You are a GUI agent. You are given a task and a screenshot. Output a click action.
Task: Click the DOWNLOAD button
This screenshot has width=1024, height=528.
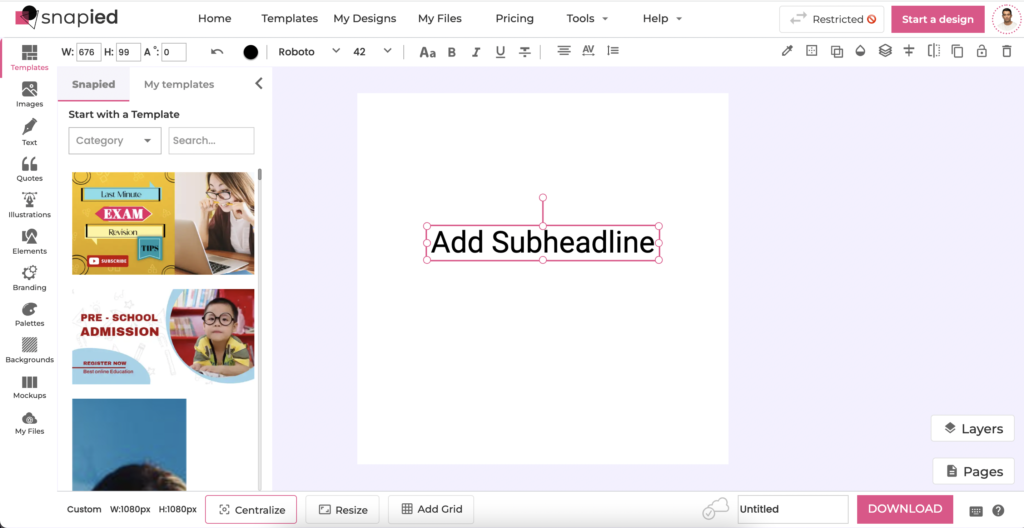tap(904, 509)
